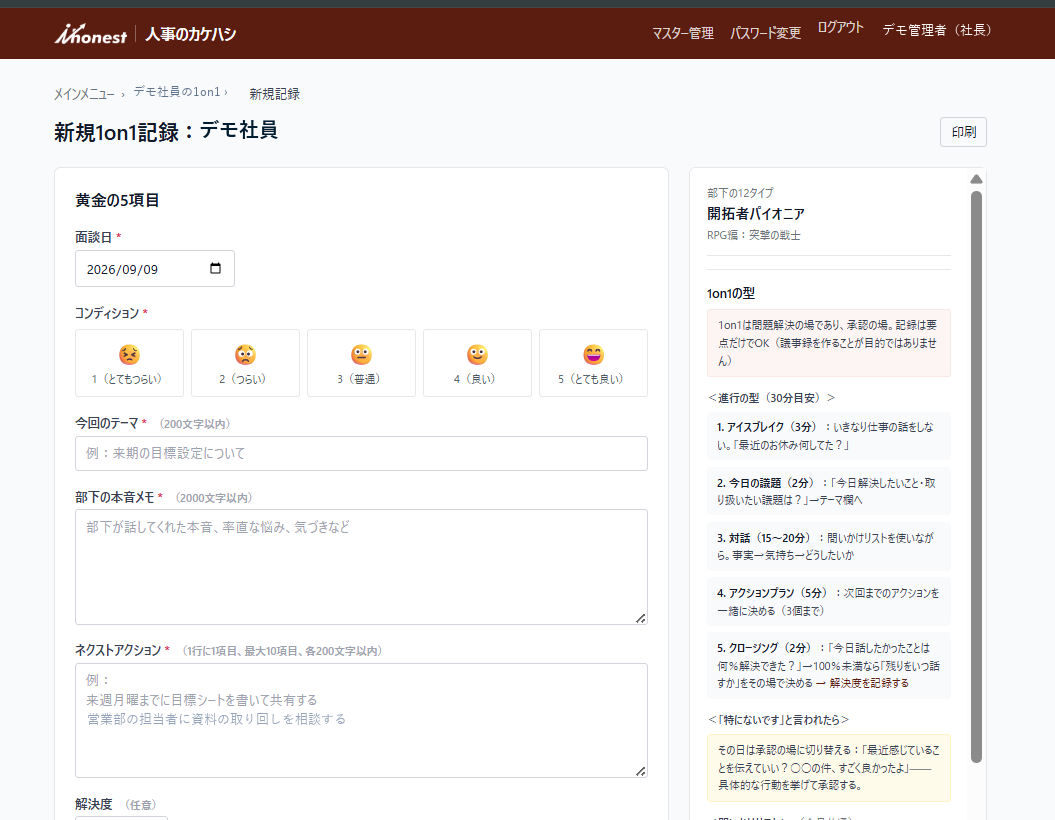The height and width of the screenshot is (820, 1055).
Task: Open the calendar picker icon in the date field
Action: [x=215, y=268]
